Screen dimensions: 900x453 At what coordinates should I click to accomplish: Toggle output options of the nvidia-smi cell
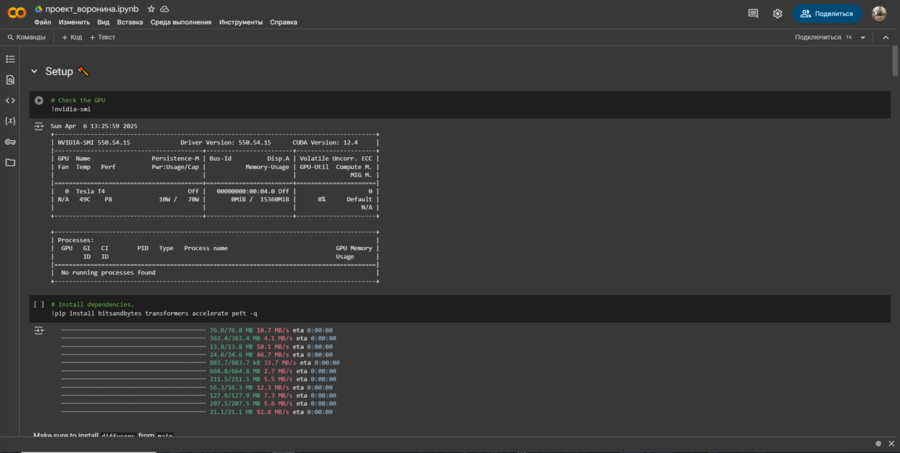tap(39, 127)
